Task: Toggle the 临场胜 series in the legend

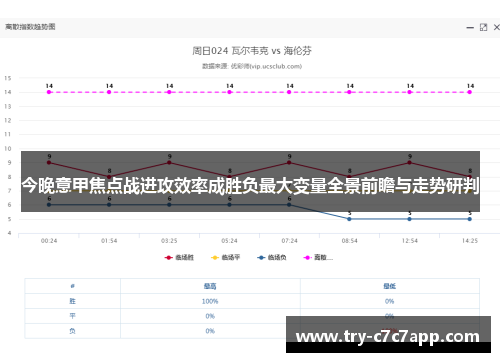Action: (x=179, y=257)
